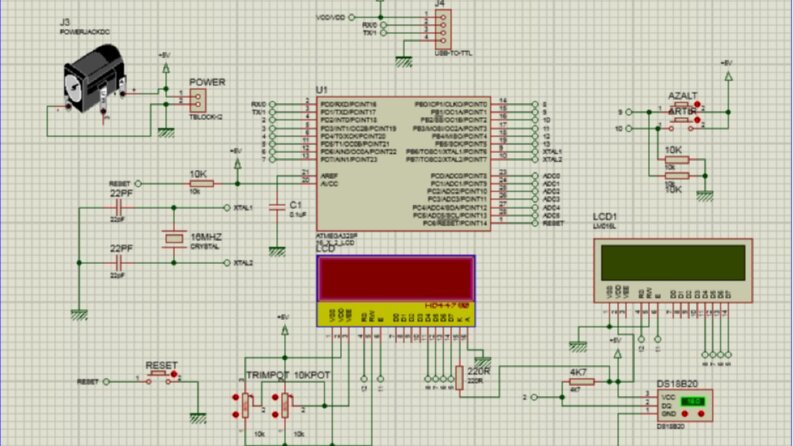Image resolution: width=793 pixels, height=446 pixels.
Task: Select the DS18B20 temperature sensor
Action: tap(685, 405)
